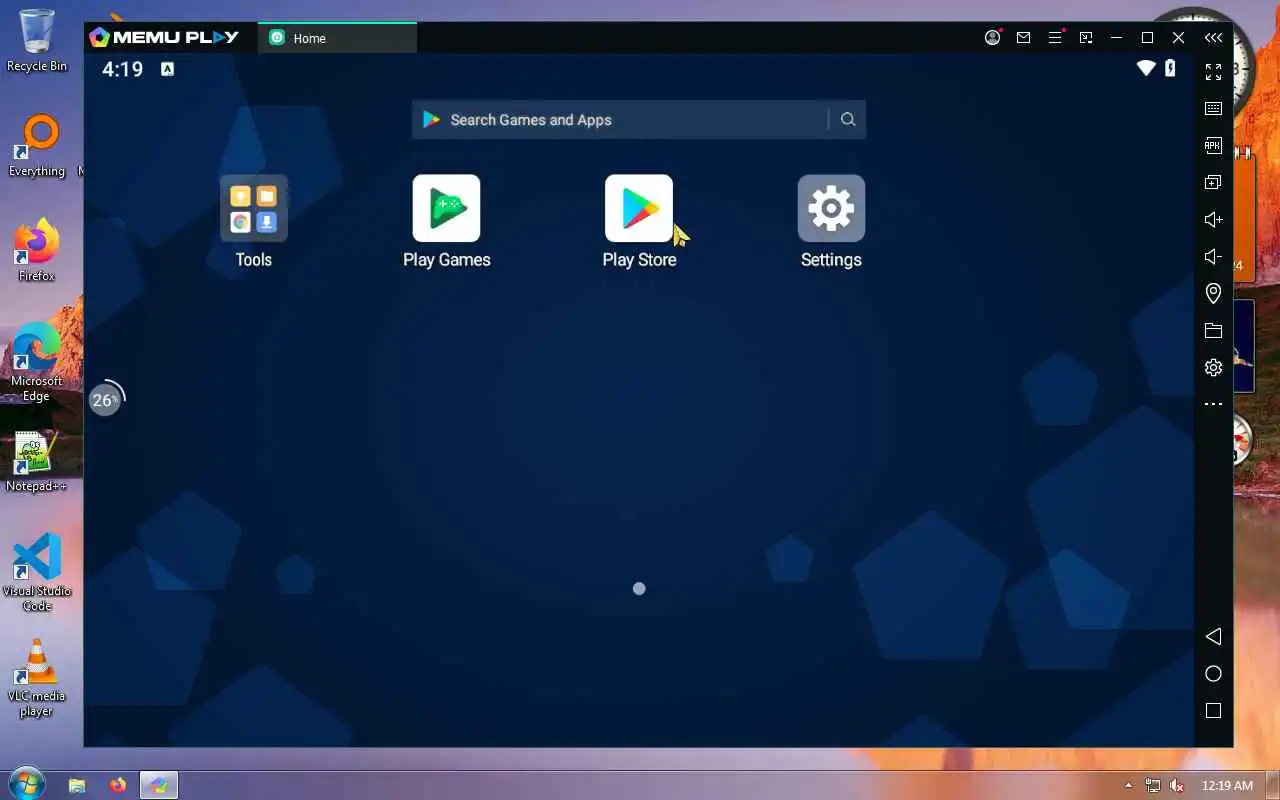Select the Firefox desktop shortcut

coord(37,251)
